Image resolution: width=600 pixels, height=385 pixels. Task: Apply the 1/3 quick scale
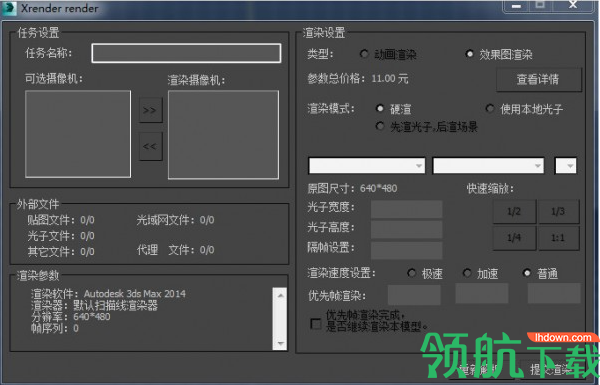click(558, 211)
